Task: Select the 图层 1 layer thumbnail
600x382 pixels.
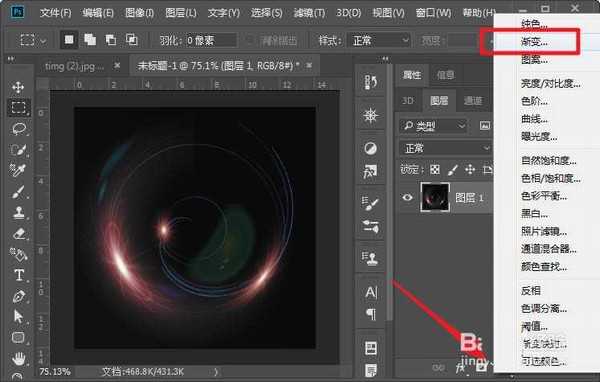Action: point(435,197)
